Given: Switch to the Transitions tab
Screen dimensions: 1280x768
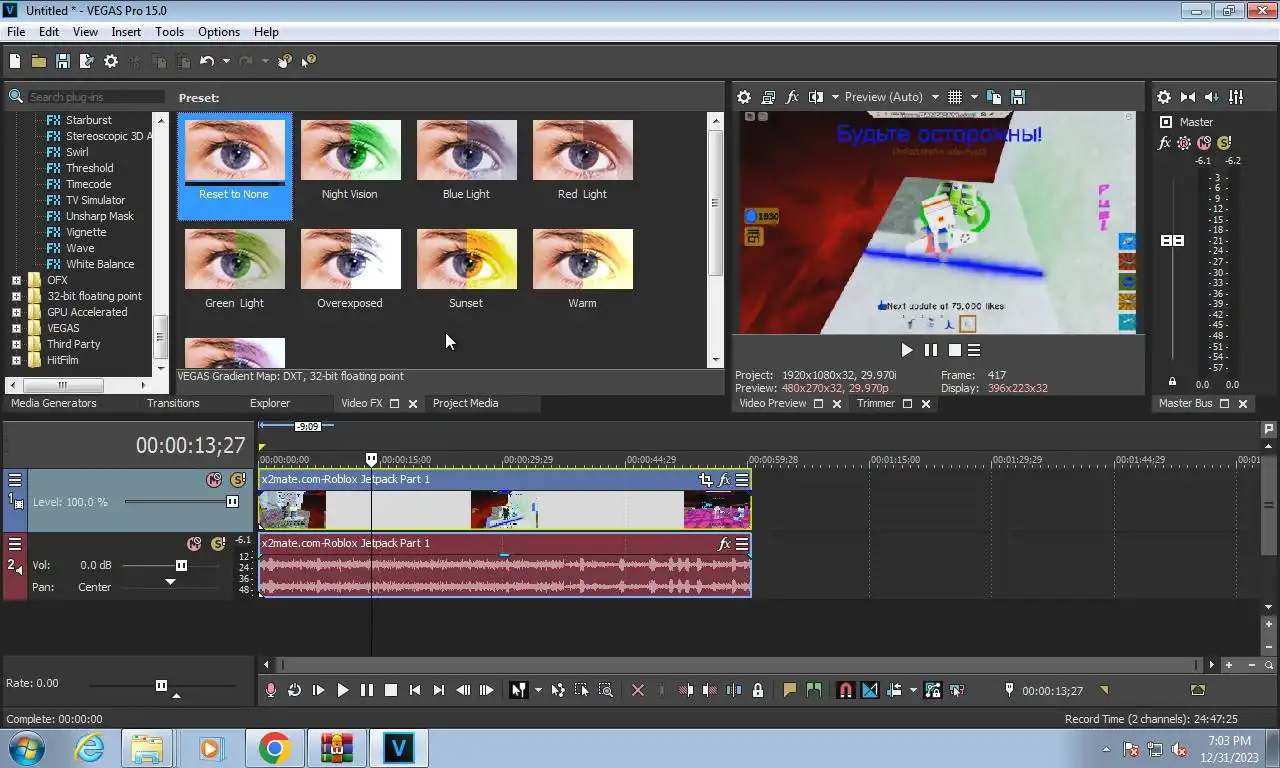Looking at the screenshot, I should click(173, 403).
